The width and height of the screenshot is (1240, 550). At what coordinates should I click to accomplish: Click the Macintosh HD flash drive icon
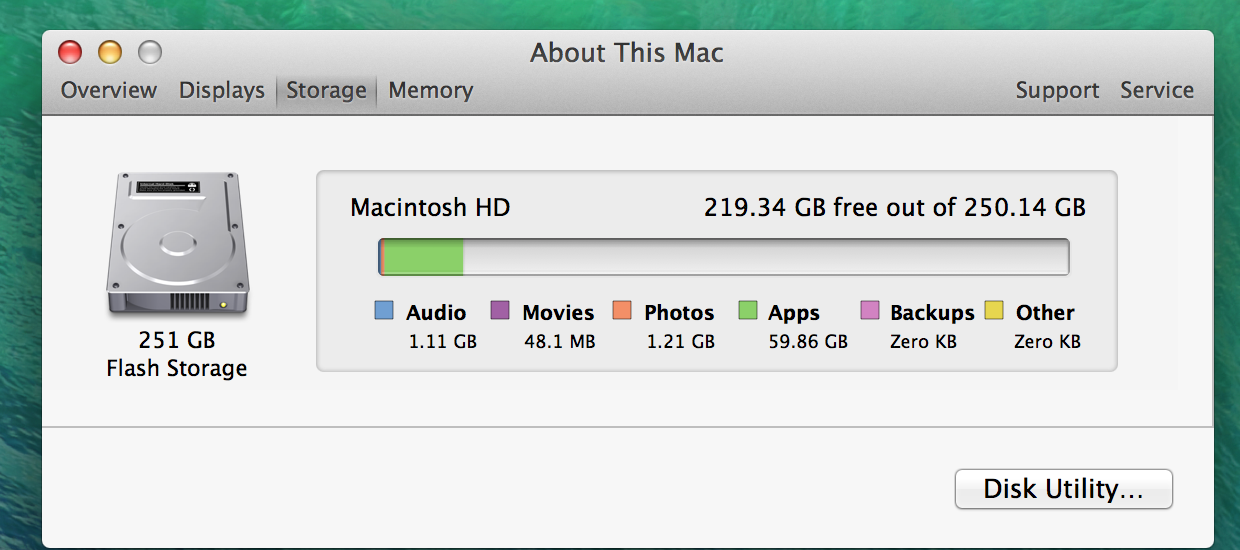[x=177, y=245]
